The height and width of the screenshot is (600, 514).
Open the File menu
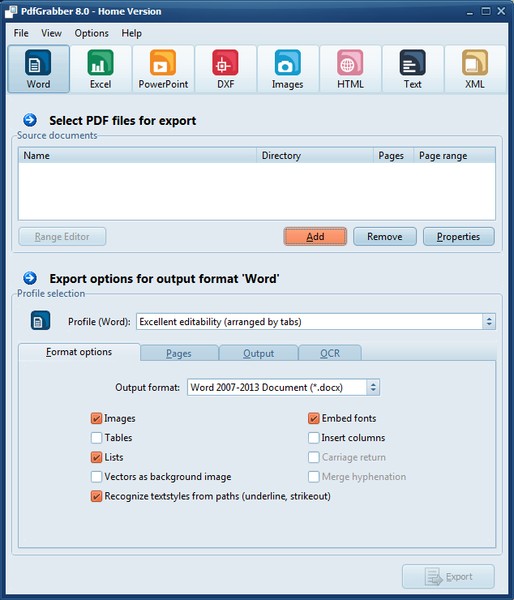tap(21, 33)
